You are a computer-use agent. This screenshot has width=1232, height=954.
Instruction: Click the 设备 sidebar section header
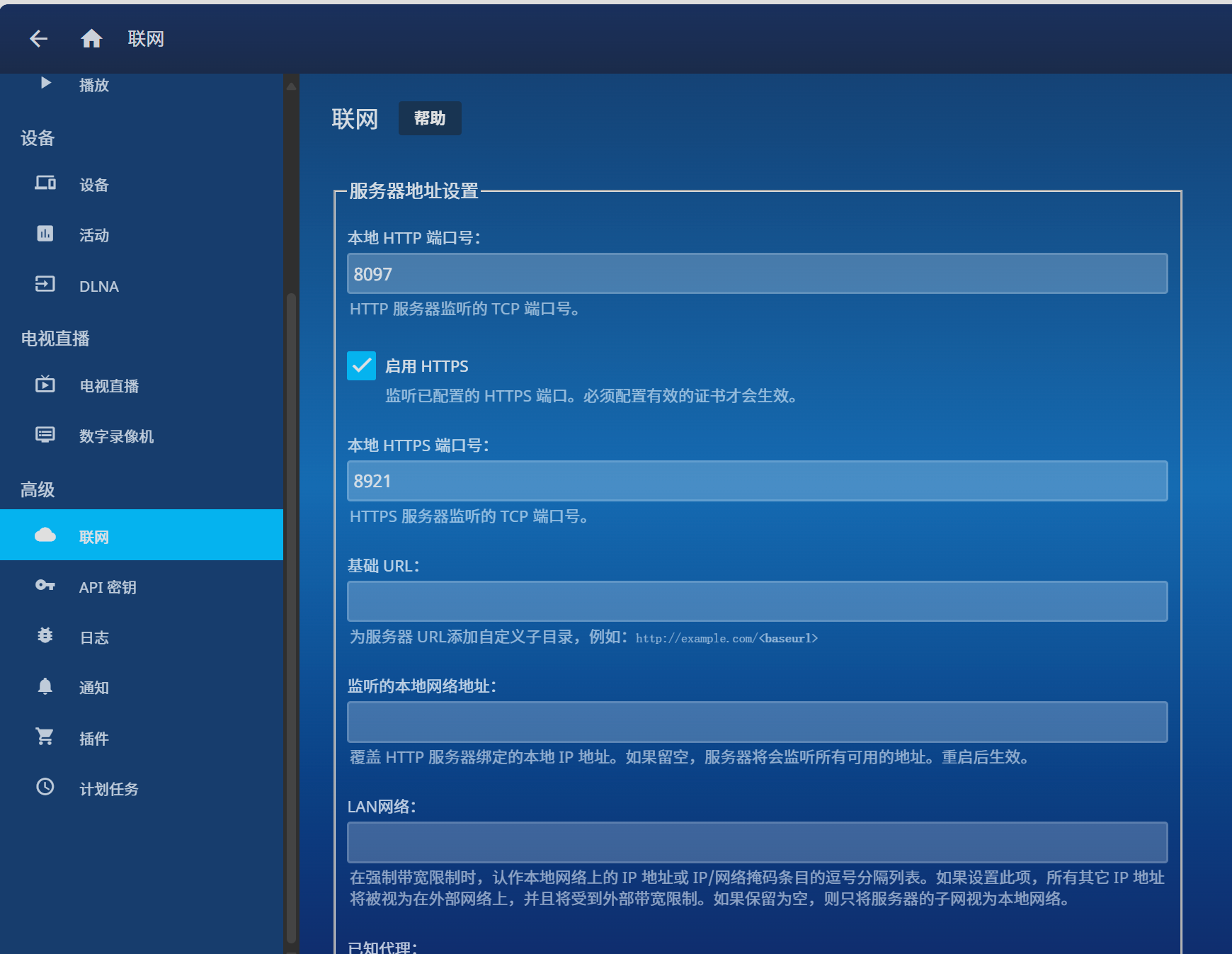pos(38,138)
